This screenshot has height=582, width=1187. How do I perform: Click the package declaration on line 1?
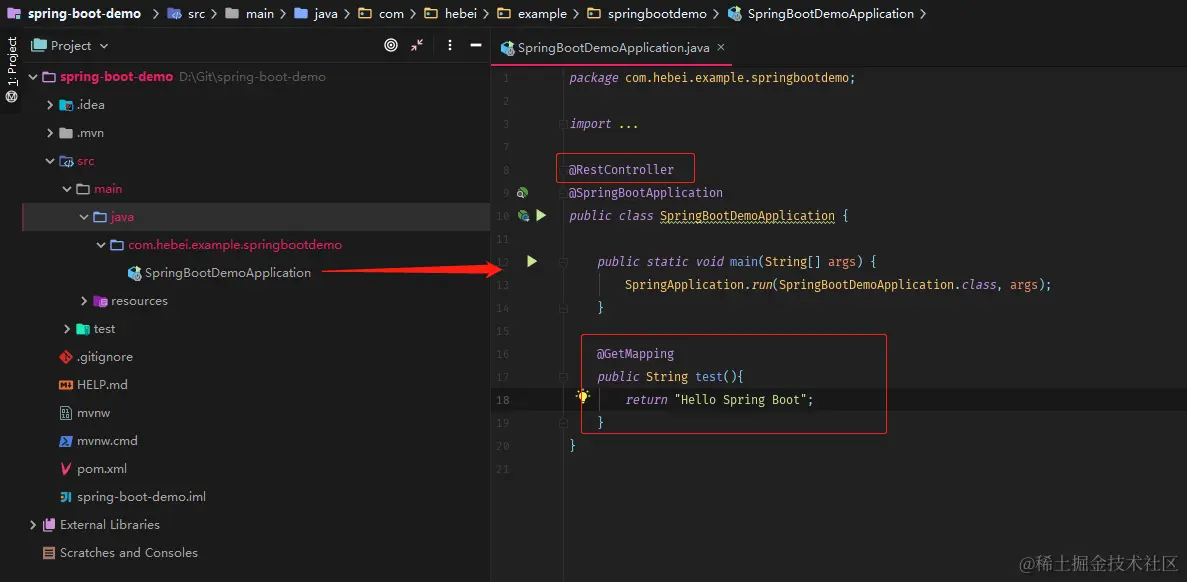point(712,78)
